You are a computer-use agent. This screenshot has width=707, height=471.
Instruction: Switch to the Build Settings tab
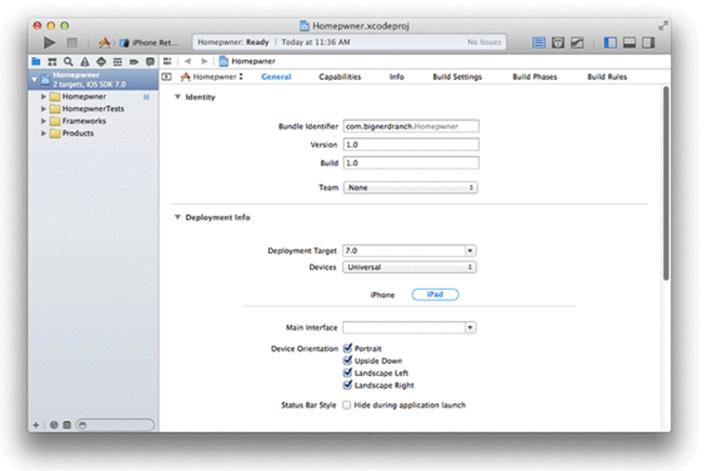click(x=457, y=77)
